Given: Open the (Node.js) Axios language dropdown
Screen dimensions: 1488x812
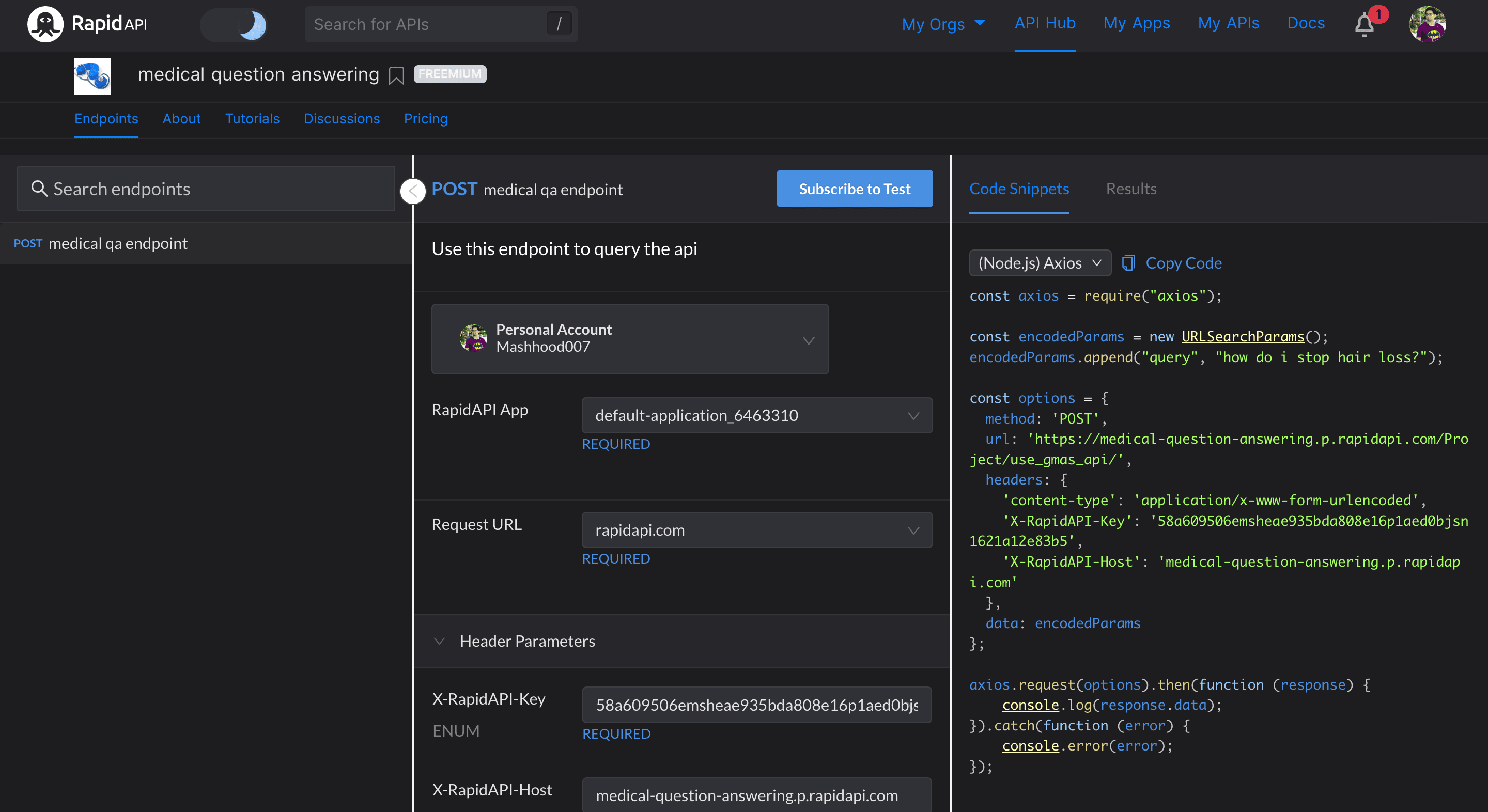Looking at the screenshot, I should pos(1040,263).
